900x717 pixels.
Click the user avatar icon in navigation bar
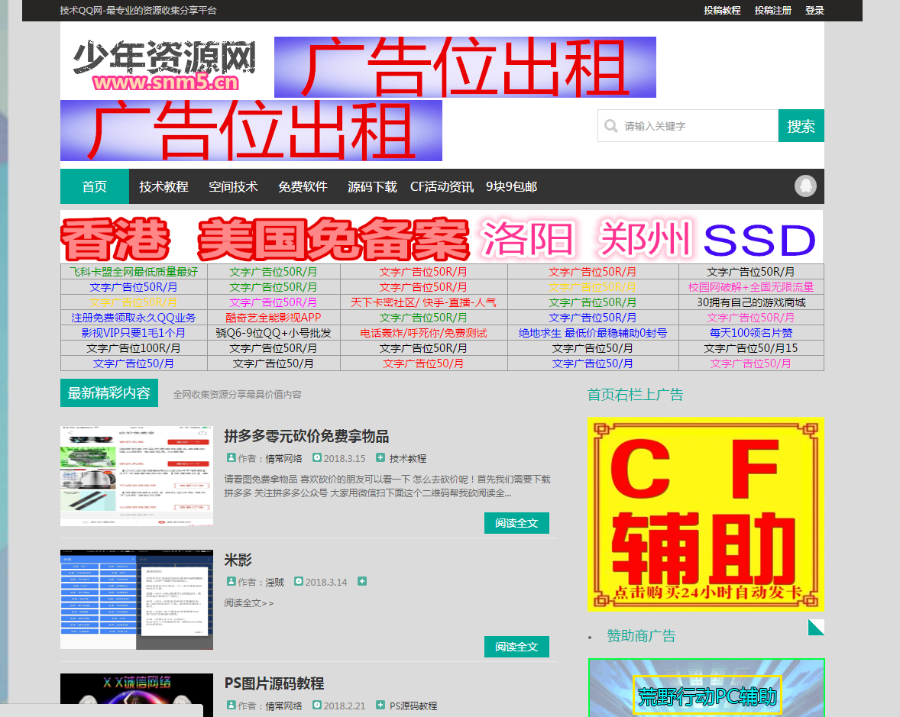805,186
